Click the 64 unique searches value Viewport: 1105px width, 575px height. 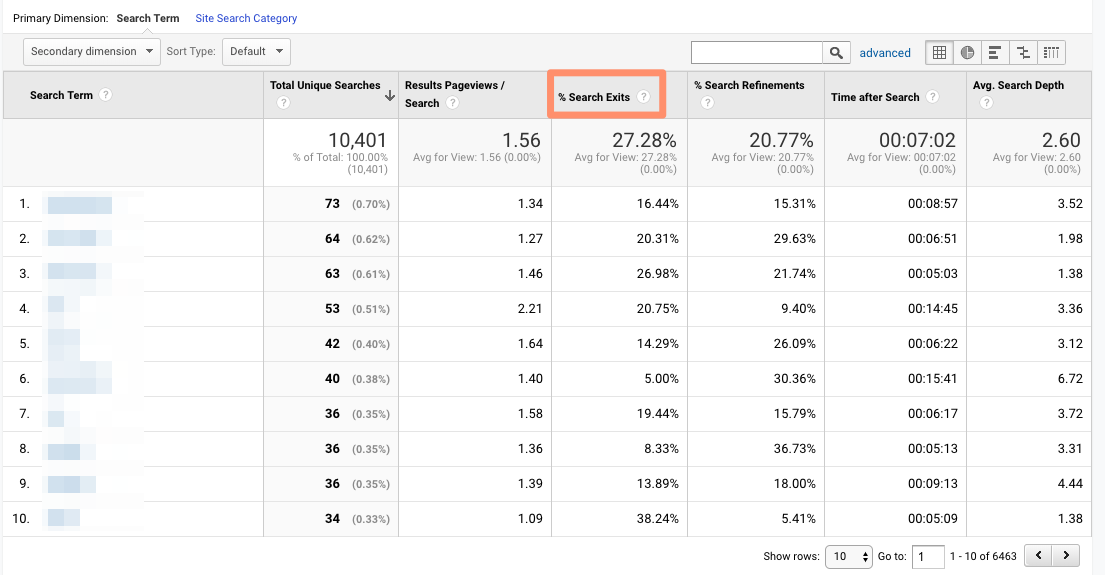click(x=332, y=239)
